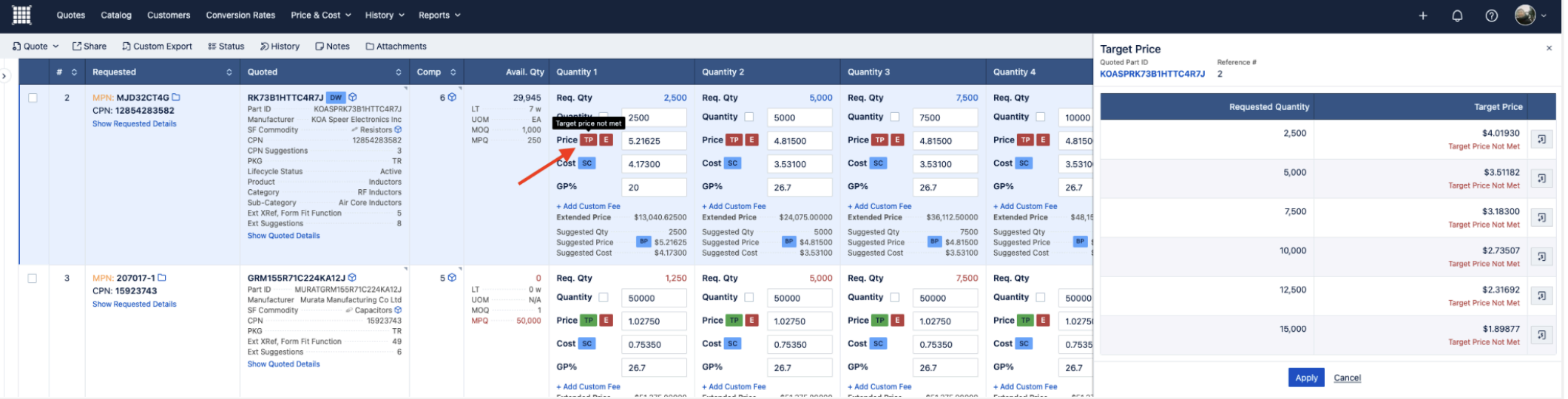Click the DW badge next to RK73B1HTTC4R7J
1568x399 pixels.
click(336, 98)
